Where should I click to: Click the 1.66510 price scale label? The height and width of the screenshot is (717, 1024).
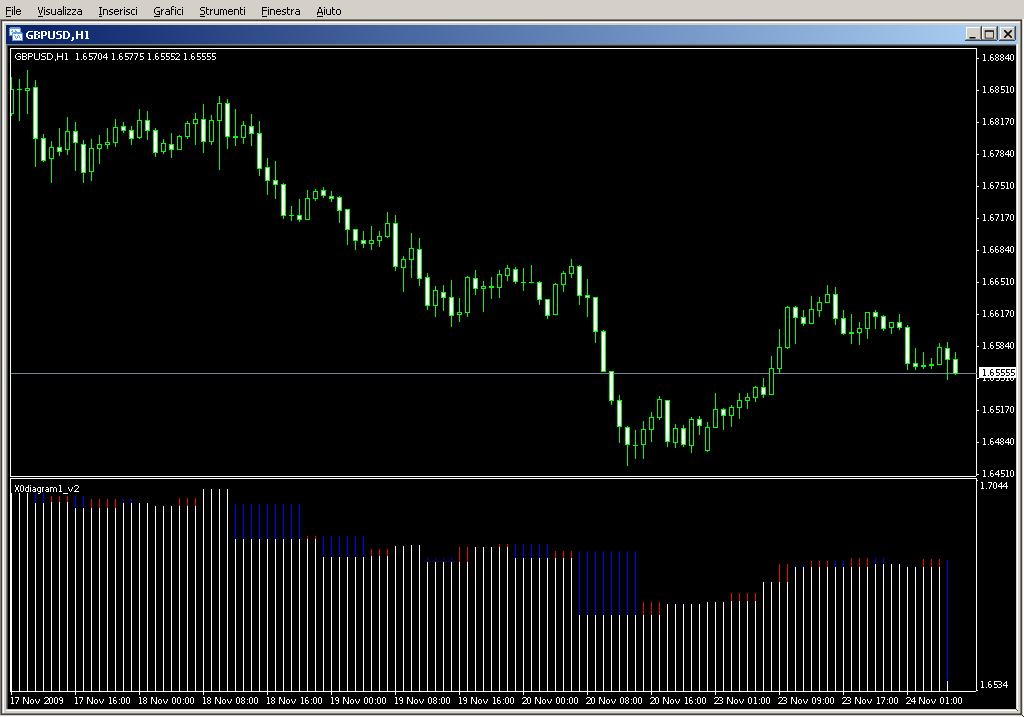pyautogui.click(x=999, y=281)
